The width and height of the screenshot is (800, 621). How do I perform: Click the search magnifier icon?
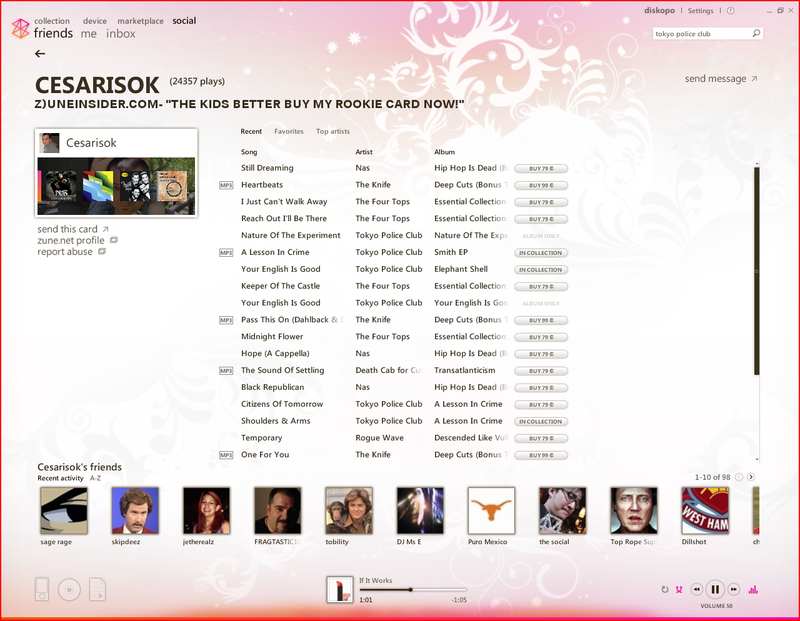pos(756,33)
